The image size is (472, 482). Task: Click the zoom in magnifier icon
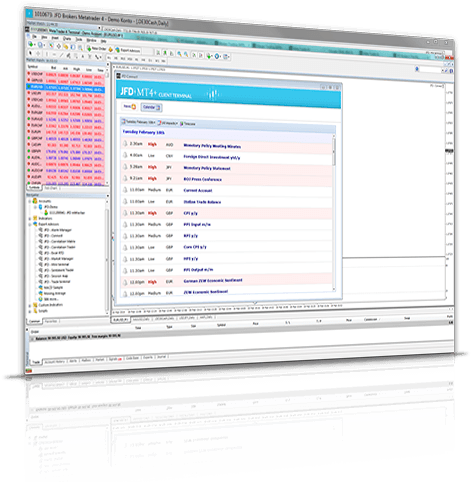(179, 54)
